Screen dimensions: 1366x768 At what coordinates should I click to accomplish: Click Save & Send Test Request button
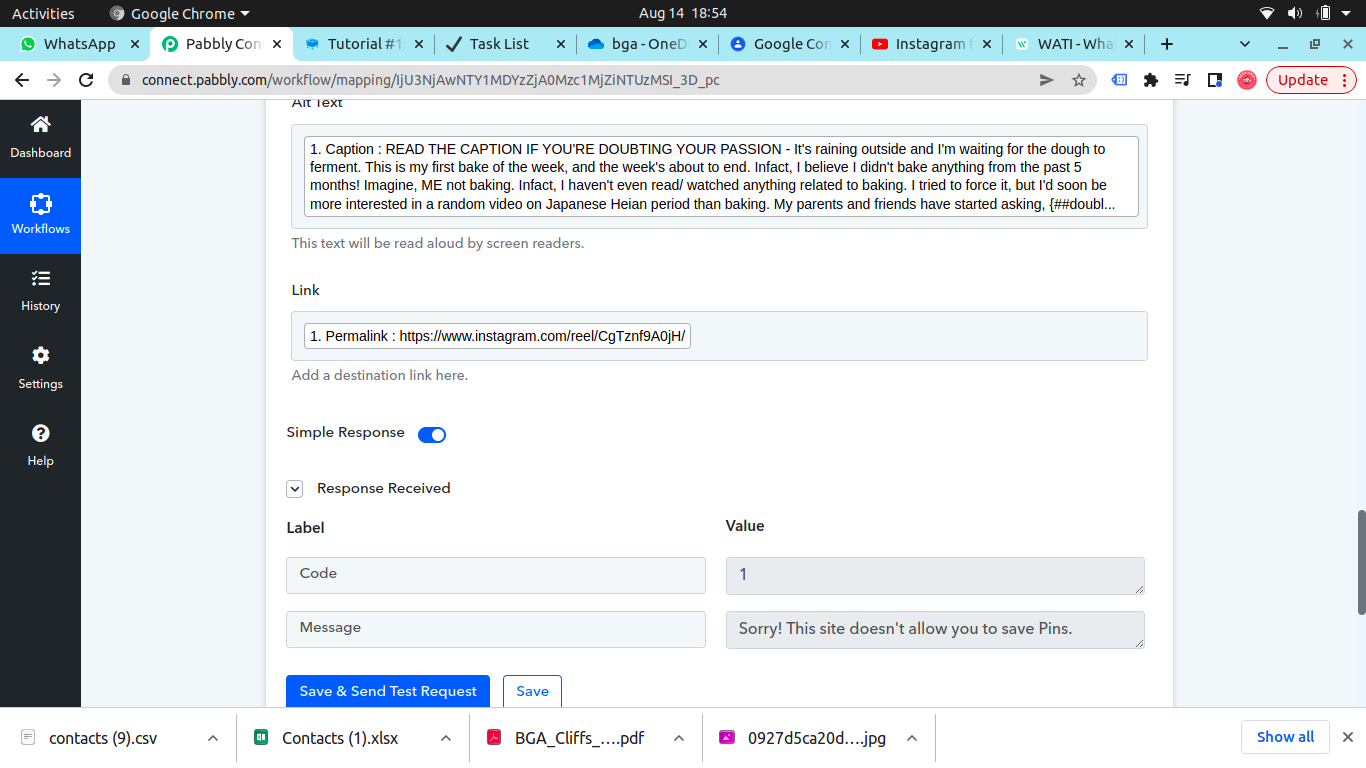tap(388, 691)
